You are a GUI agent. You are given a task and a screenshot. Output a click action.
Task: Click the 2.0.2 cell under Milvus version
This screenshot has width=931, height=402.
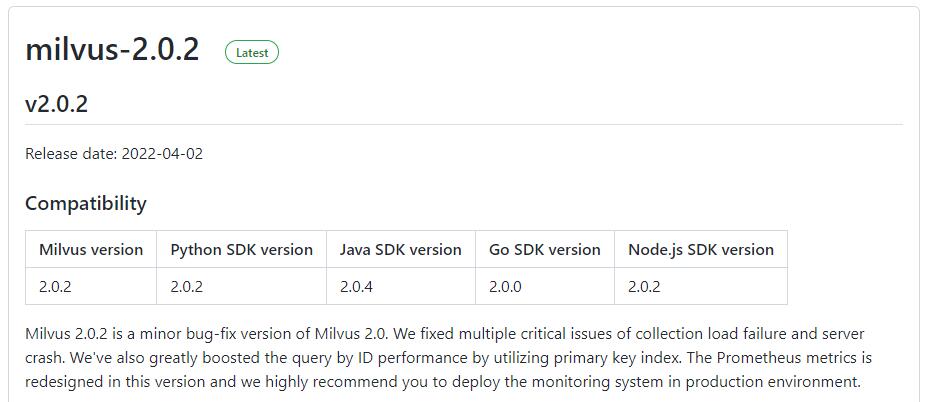tap(55, 287)
